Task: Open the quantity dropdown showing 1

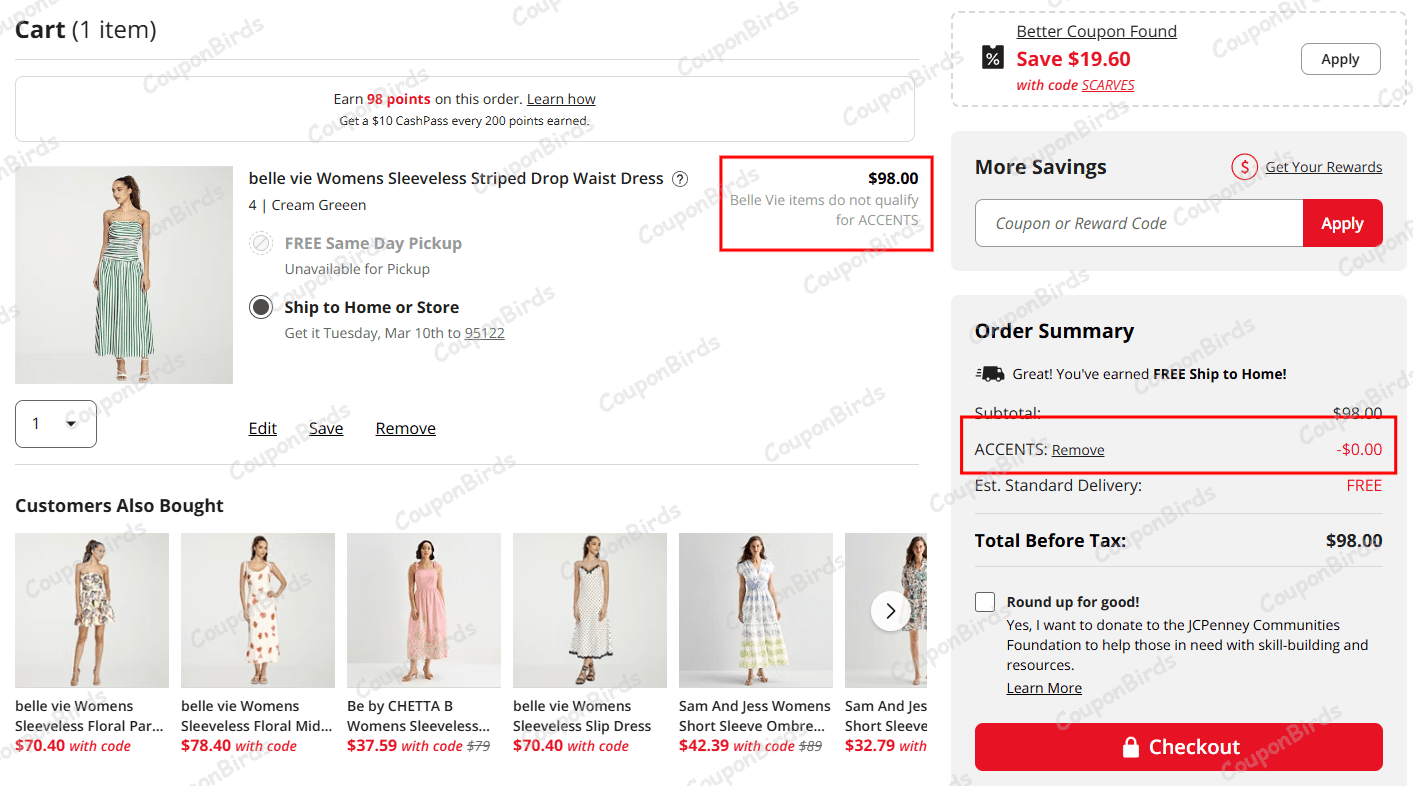Action: (x=56, y=424)
